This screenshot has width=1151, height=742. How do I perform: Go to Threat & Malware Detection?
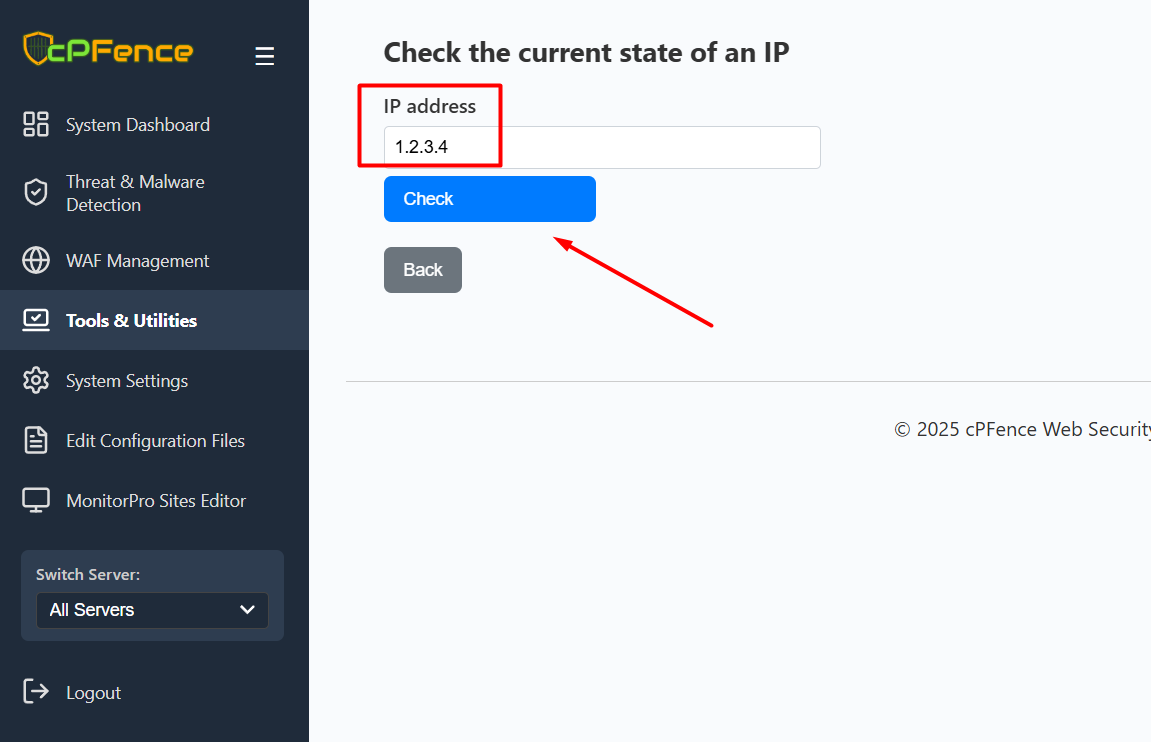click(135, 193)
